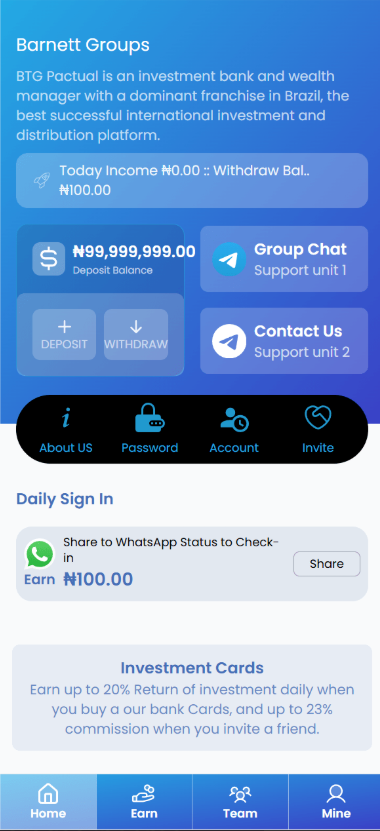The image size is (380, 831).
Task: Switch to the Home tab
Action: [x=48, y=801]
